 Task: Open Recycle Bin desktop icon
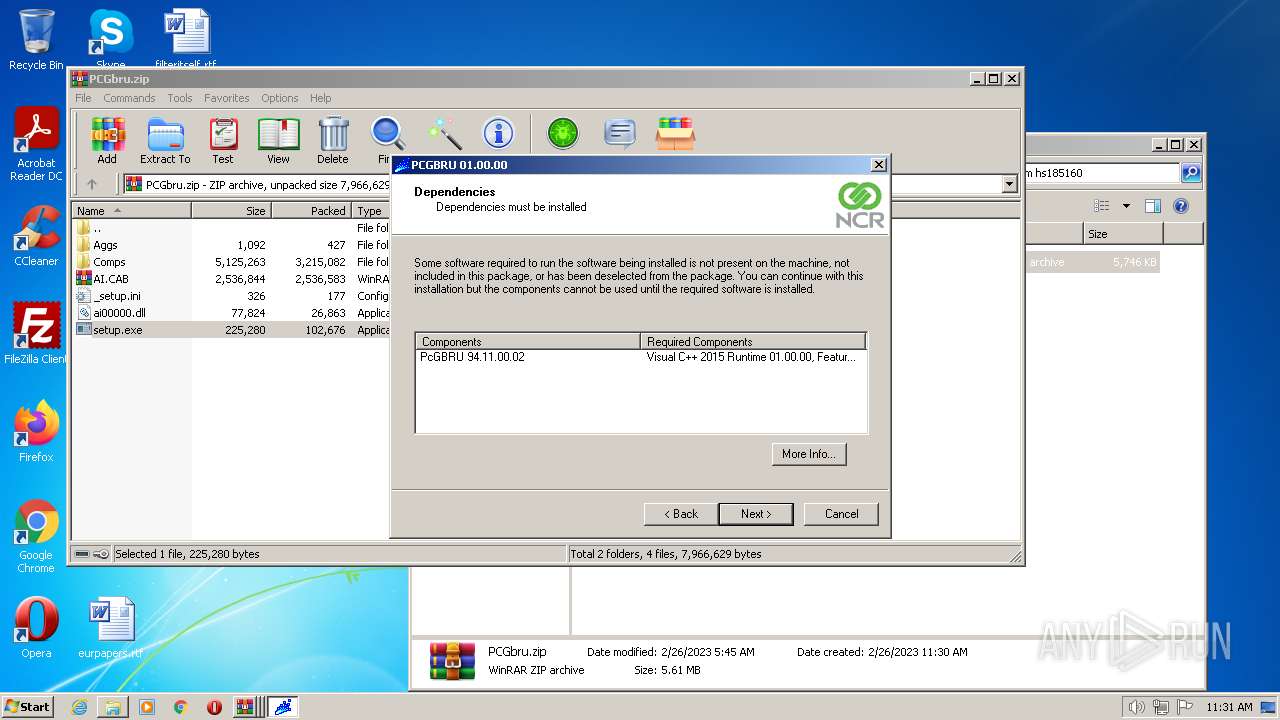point(36,40)
